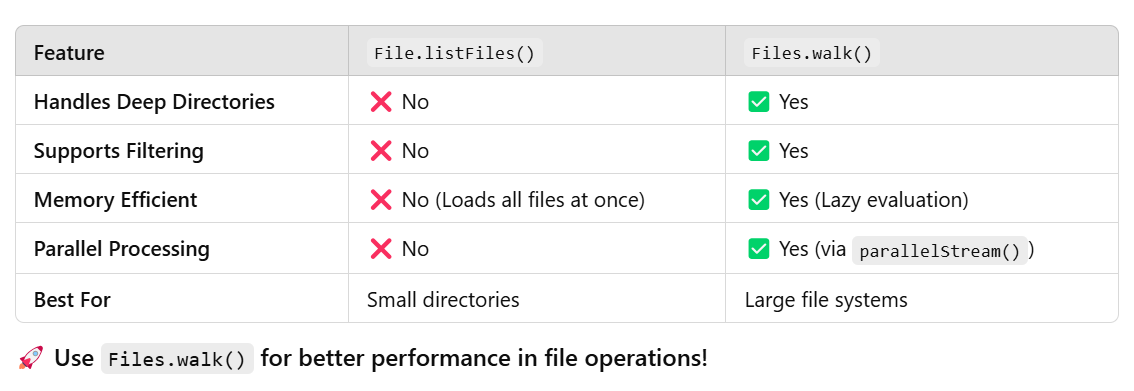Click the Memory Efficient row label
This screenshot has width=1134, height=391.
click(x=116, y=200)
